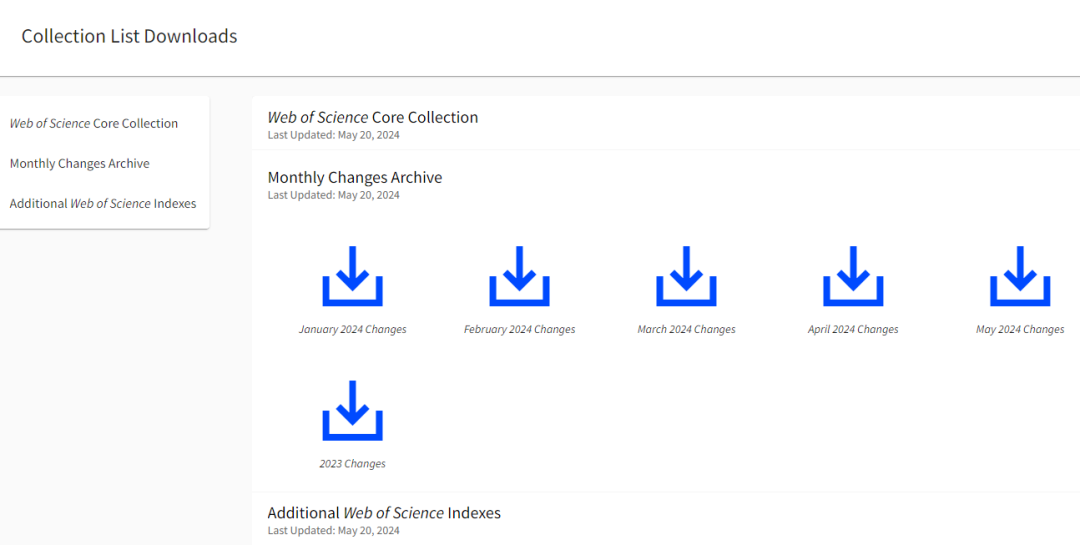
Task: Select Web of Science Core Collection in sidebar
Action: point(94,124)
